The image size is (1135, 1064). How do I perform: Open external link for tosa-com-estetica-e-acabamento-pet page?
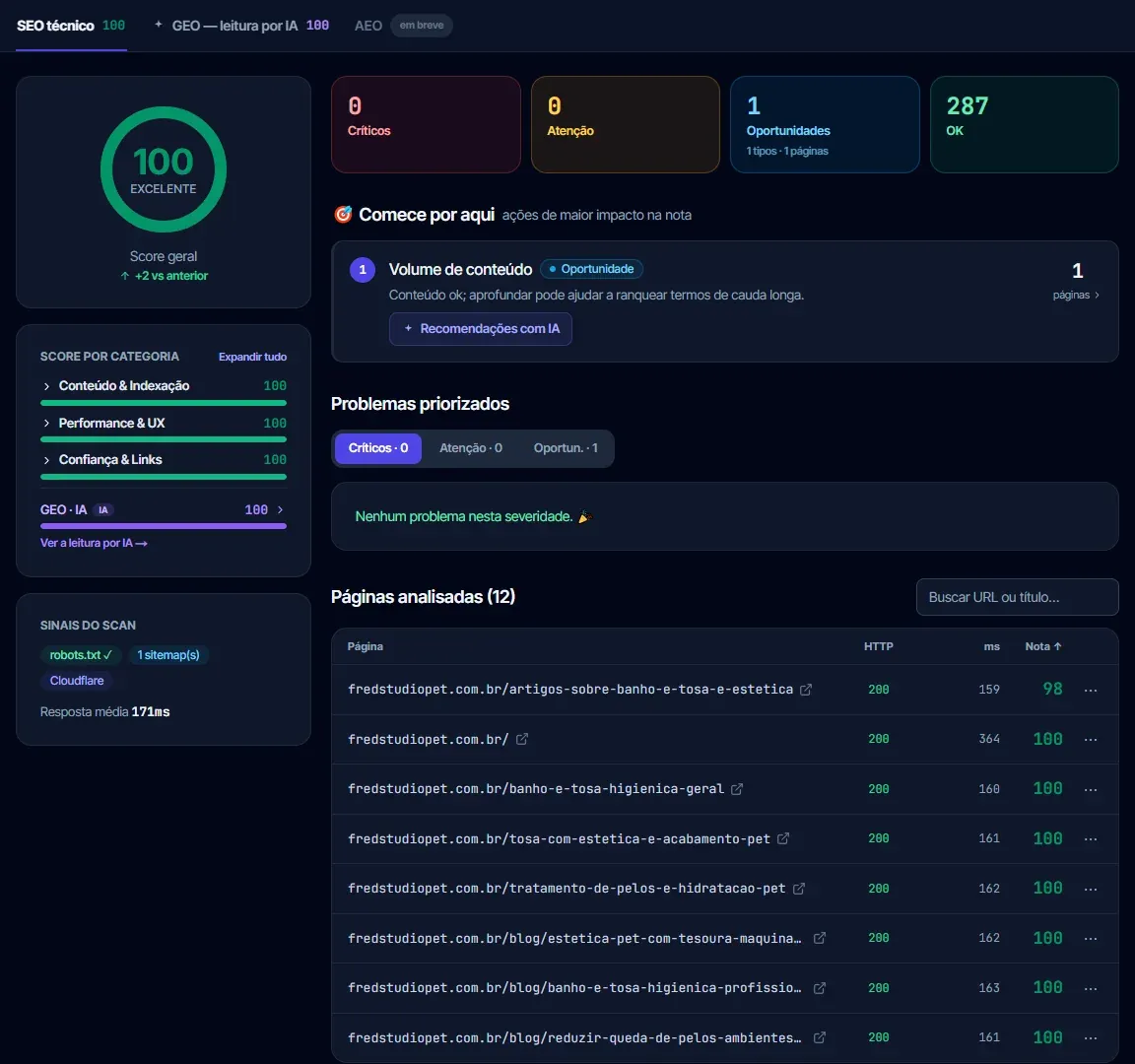[x=783, y=839]
